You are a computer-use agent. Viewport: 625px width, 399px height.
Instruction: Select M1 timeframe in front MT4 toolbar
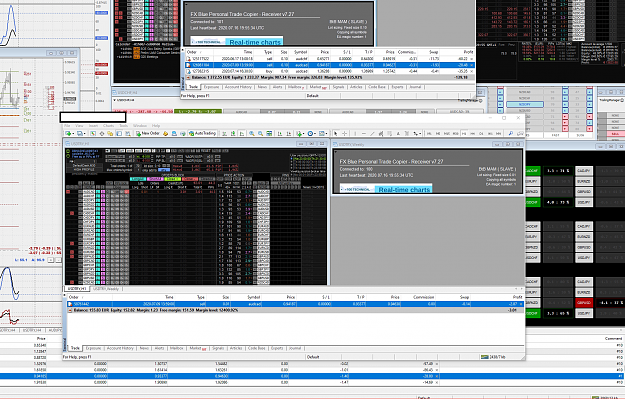tap(429, 134)
